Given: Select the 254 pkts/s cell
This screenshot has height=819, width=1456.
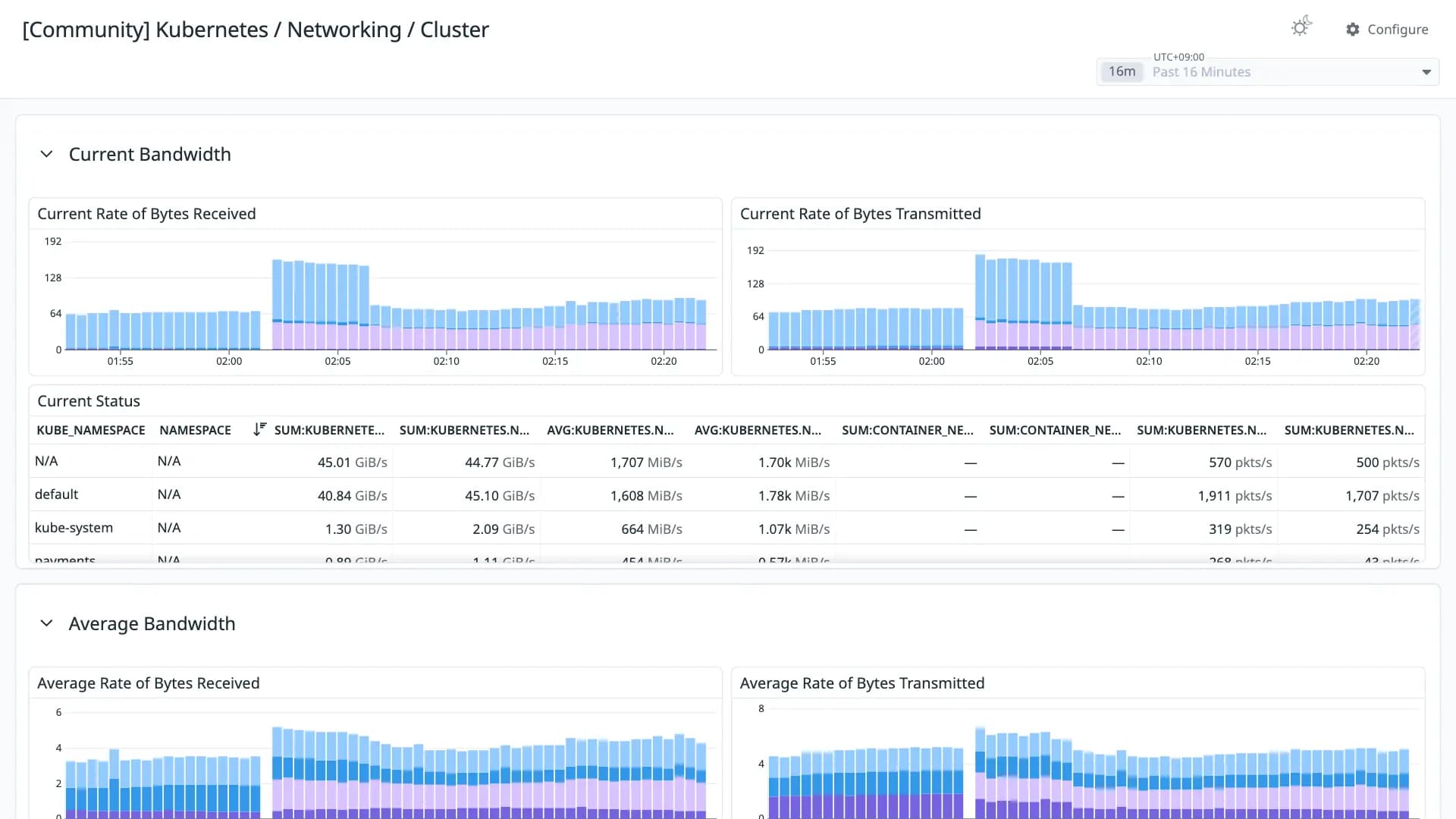Looking at the screenshot, I should [1388, 529].
